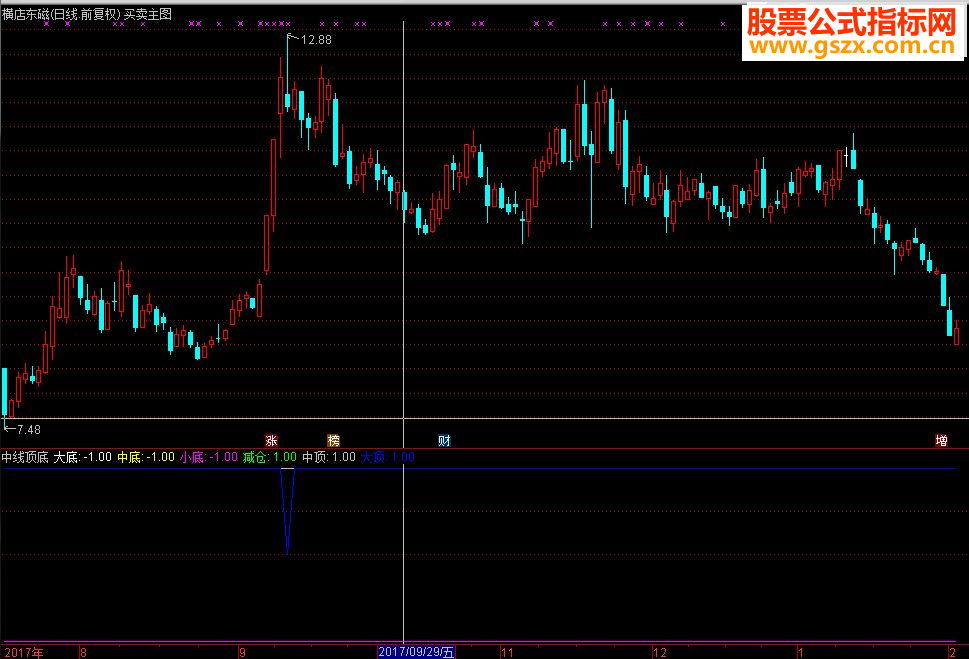Click the 大底: -1.00 indicator value
Viewport: 969px width, 659px height.
[x=83, y=457]
